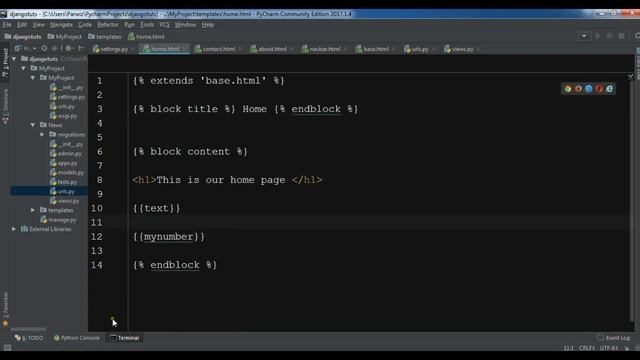Open file in Safari browser icon

(x=589, y=89)
